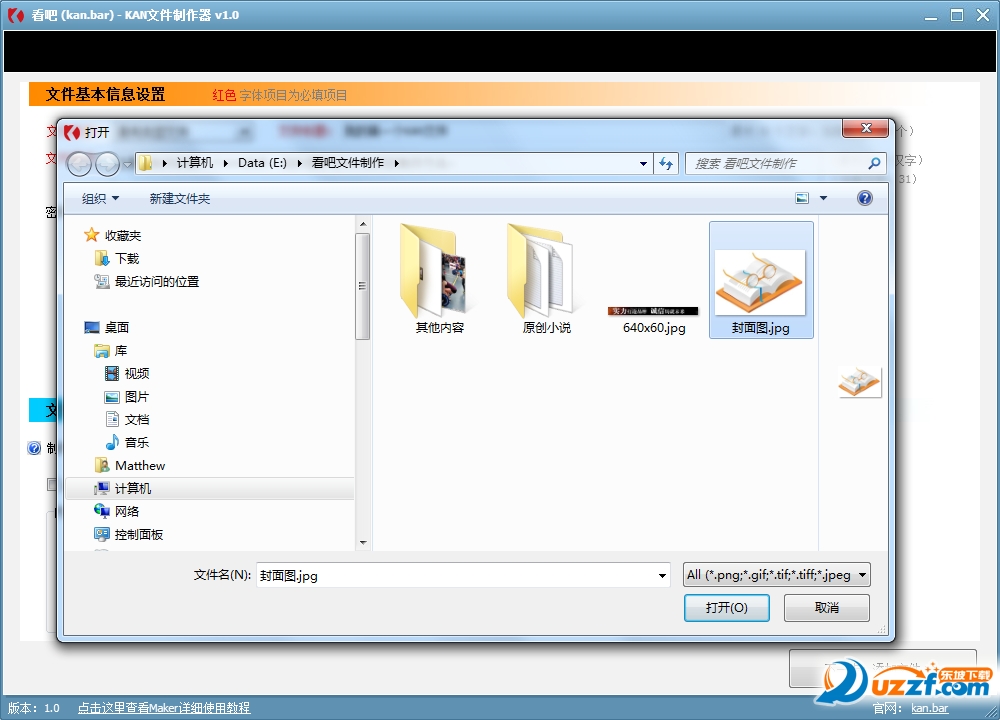Select the 原创小说 folder
This screenshot has height=720, width=1000.
click(x=547, y=279)
